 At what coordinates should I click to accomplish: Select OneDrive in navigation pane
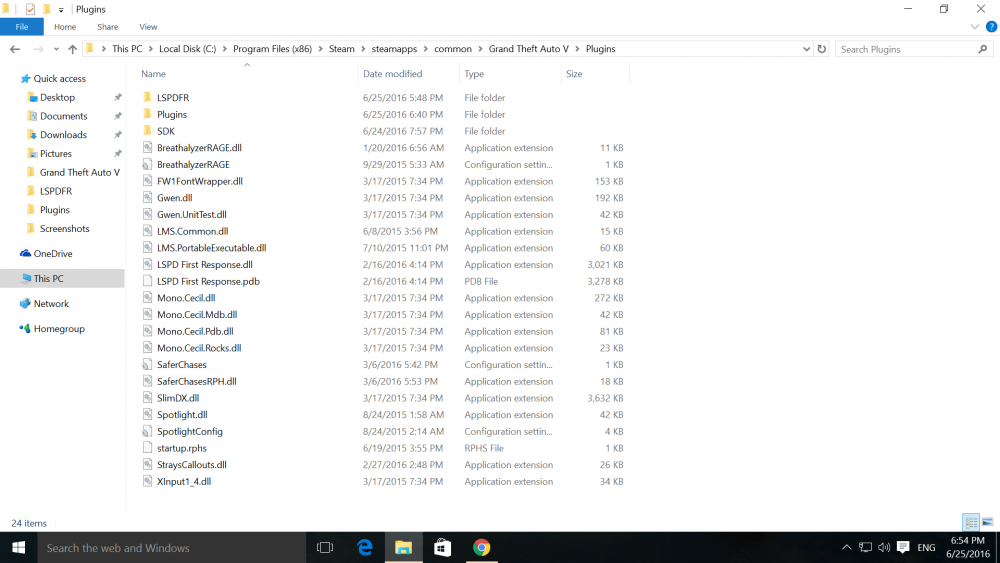click(x=53, y=253)
